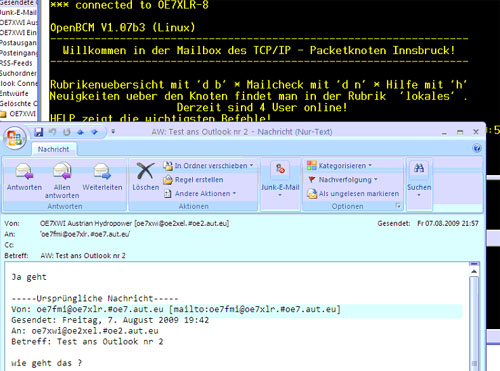Click Regel erstellen button
The height and width of the screenshot is (371, 500).
click(193, 180)
